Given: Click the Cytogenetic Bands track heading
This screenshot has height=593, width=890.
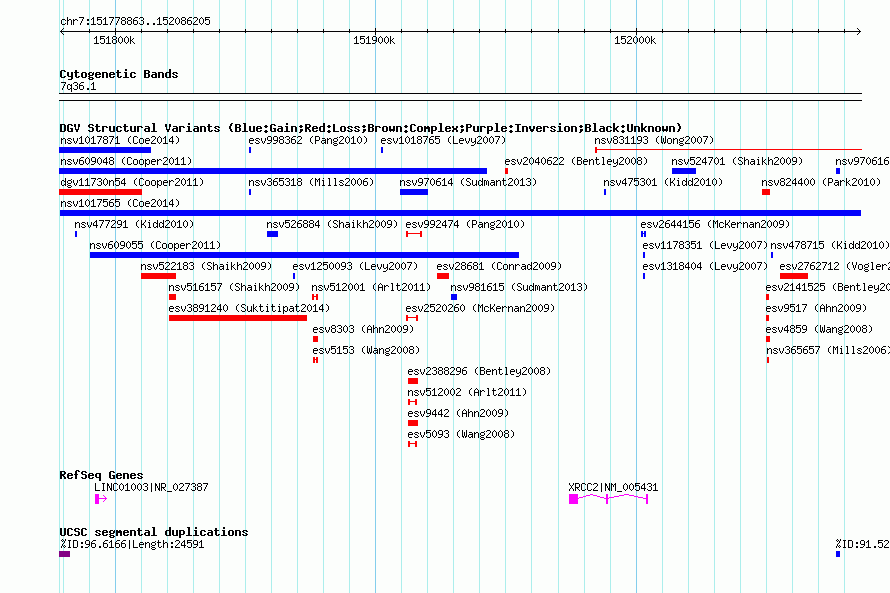Looking at the screenshot, I should pos(119,74).
